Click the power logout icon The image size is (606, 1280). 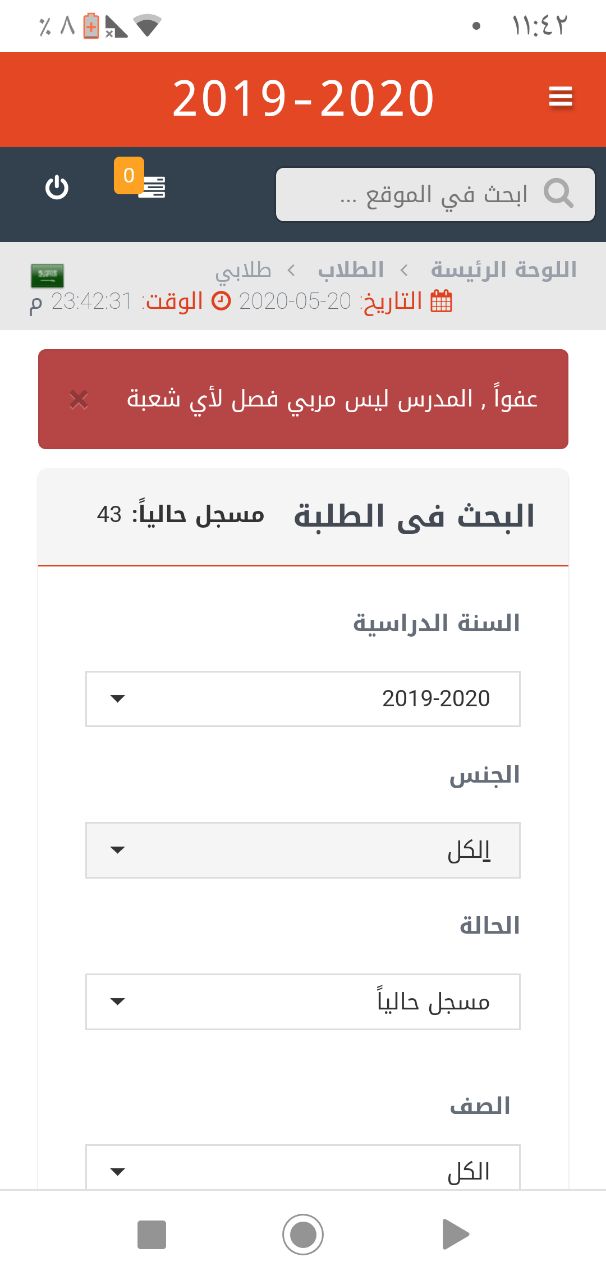(x=57, y=187)
